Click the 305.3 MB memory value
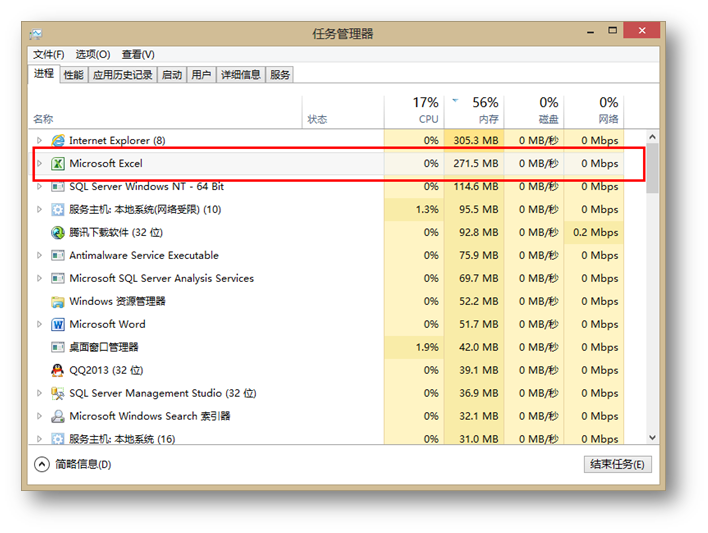708x533 pixels. (476, 140)
